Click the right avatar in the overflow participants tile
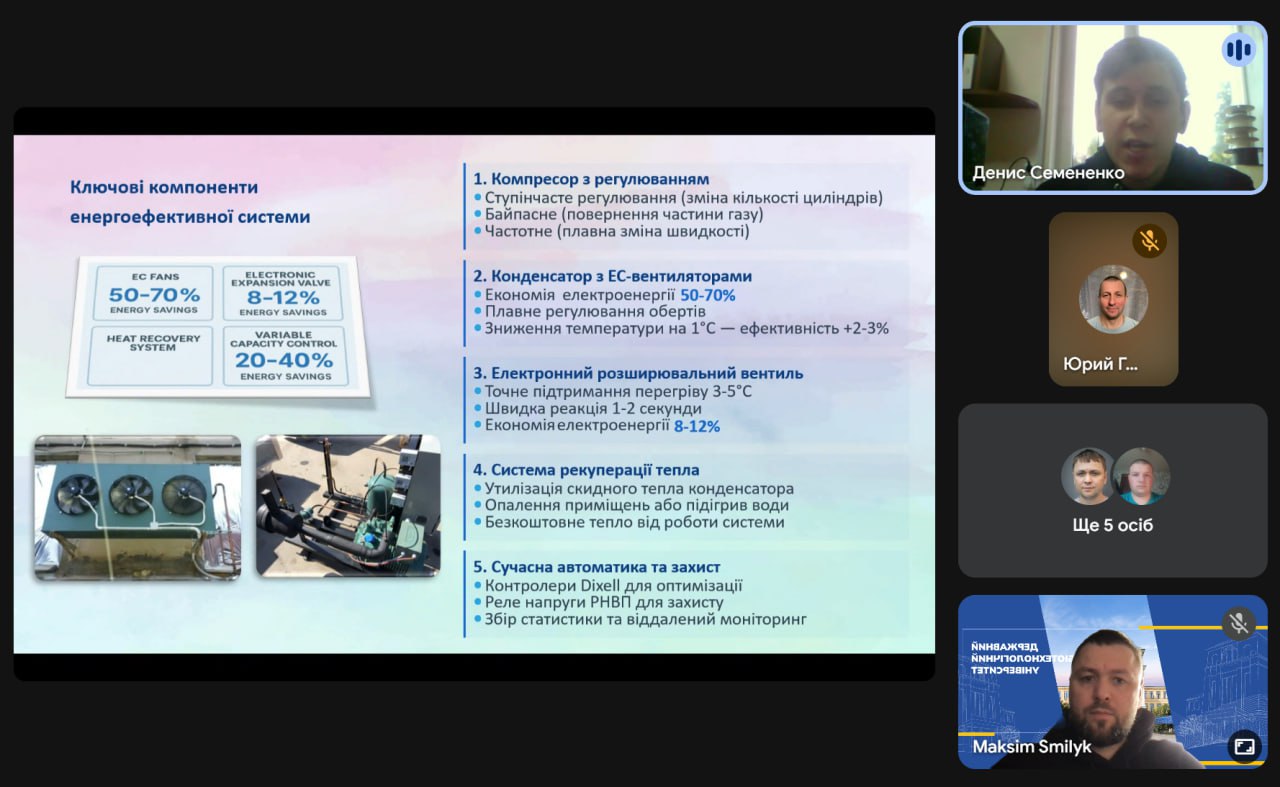This screenshot has height=787, width=1280. tap(1141, 476)
